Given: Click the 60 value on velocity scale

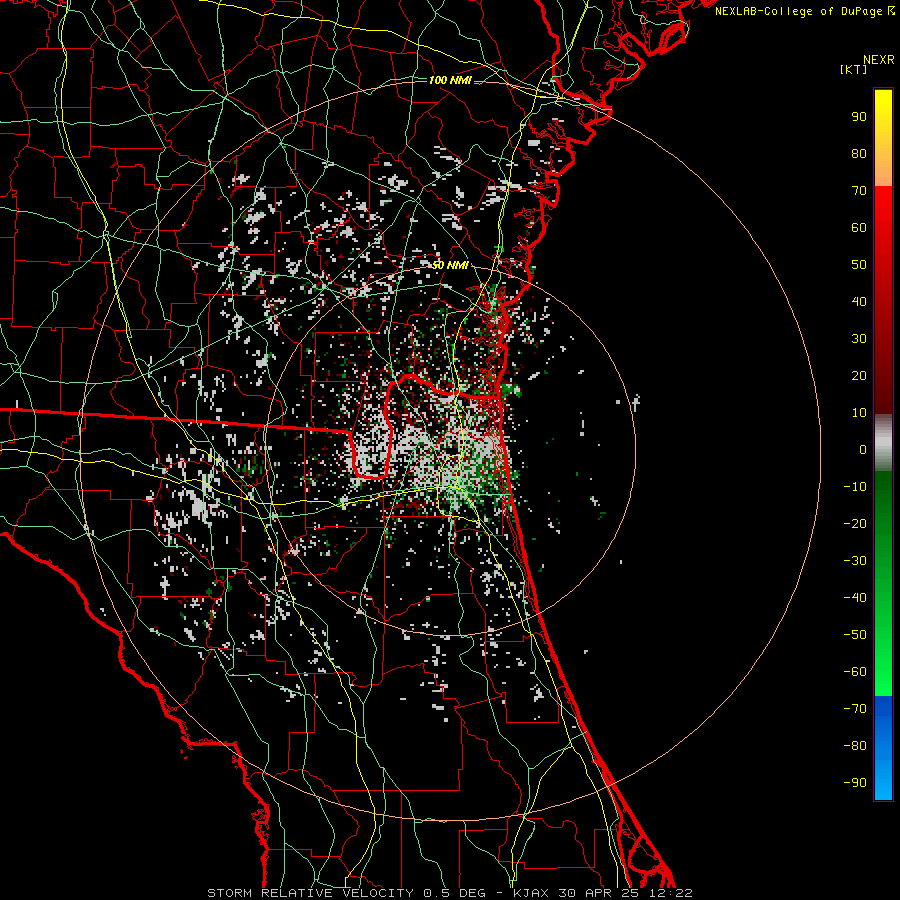Looking at the screenshot, I should (859, 228).
